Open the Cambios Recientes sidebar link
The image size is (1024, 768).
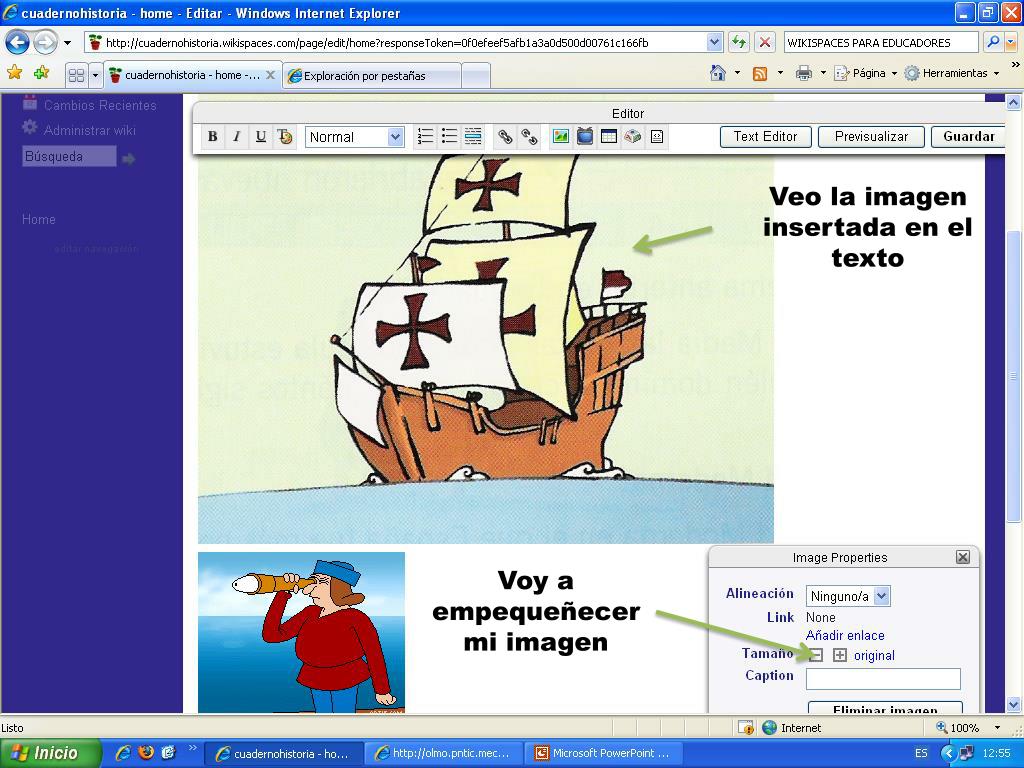click(x=100, y=105)
